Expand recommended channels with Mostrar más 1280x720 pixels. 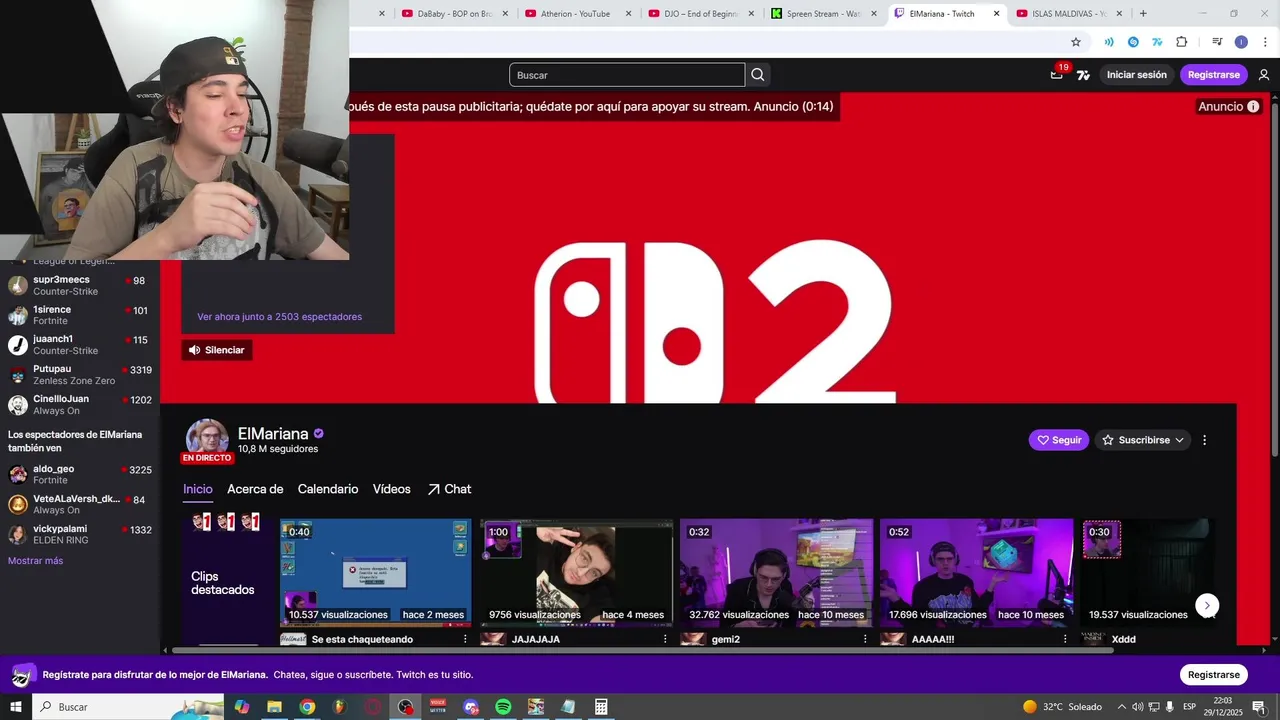pyautogui.click(x=35, y=561)
